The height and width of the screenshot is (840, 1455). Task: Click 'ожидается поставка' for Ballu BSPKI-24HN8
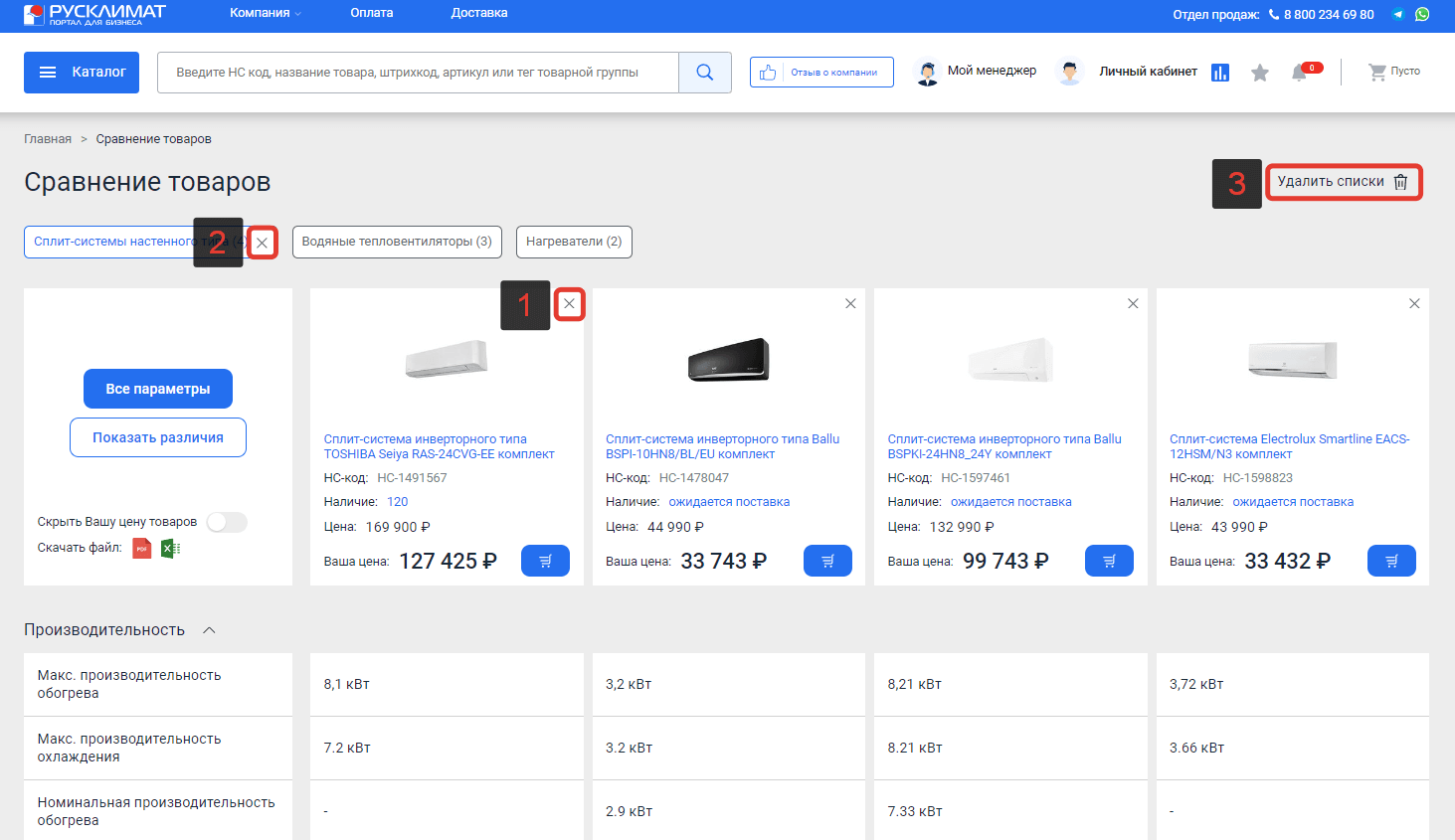point(1011,502)
